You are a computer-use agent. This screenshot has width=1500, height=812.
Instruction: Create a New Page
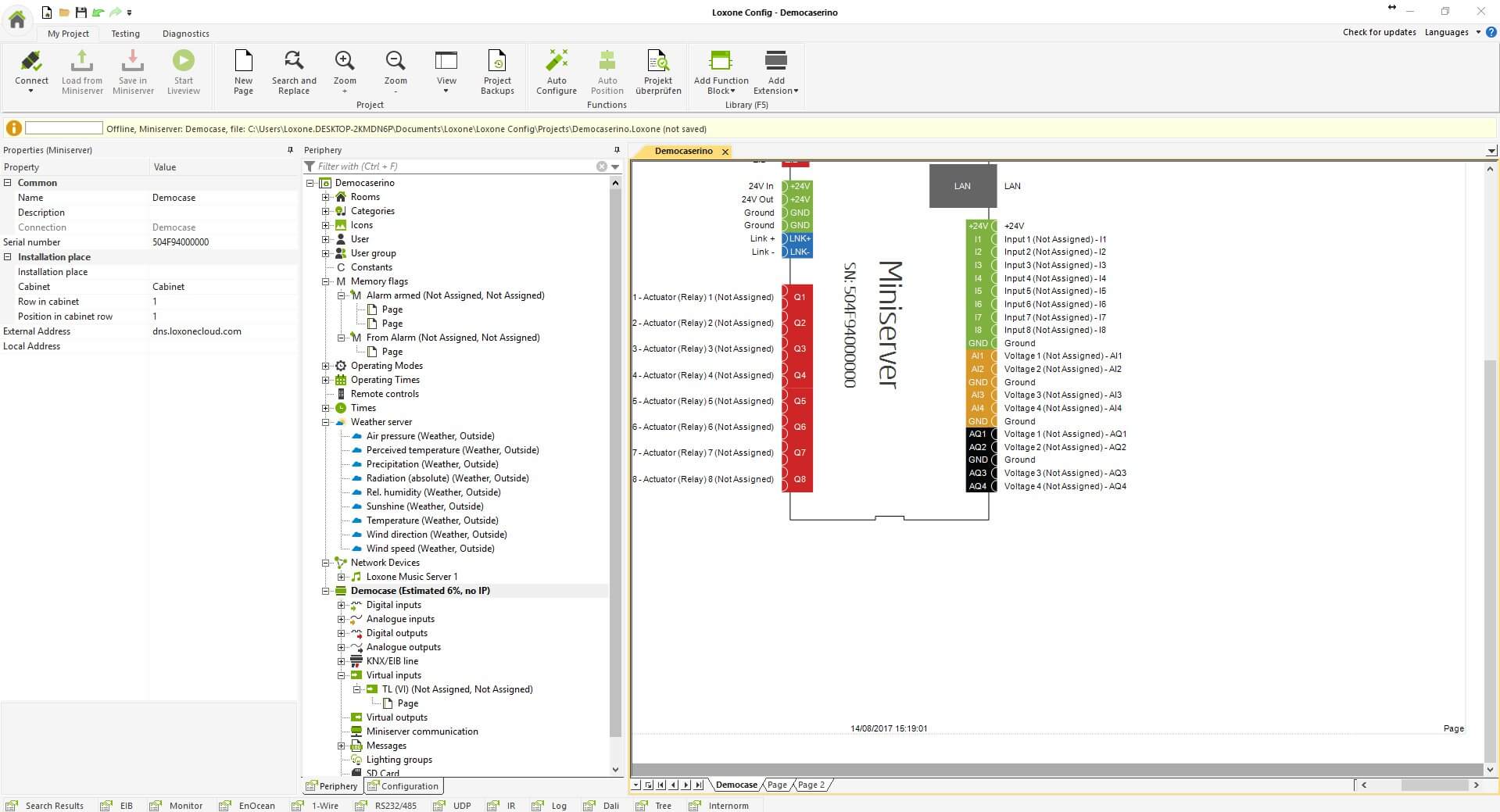tap(243, 70)
